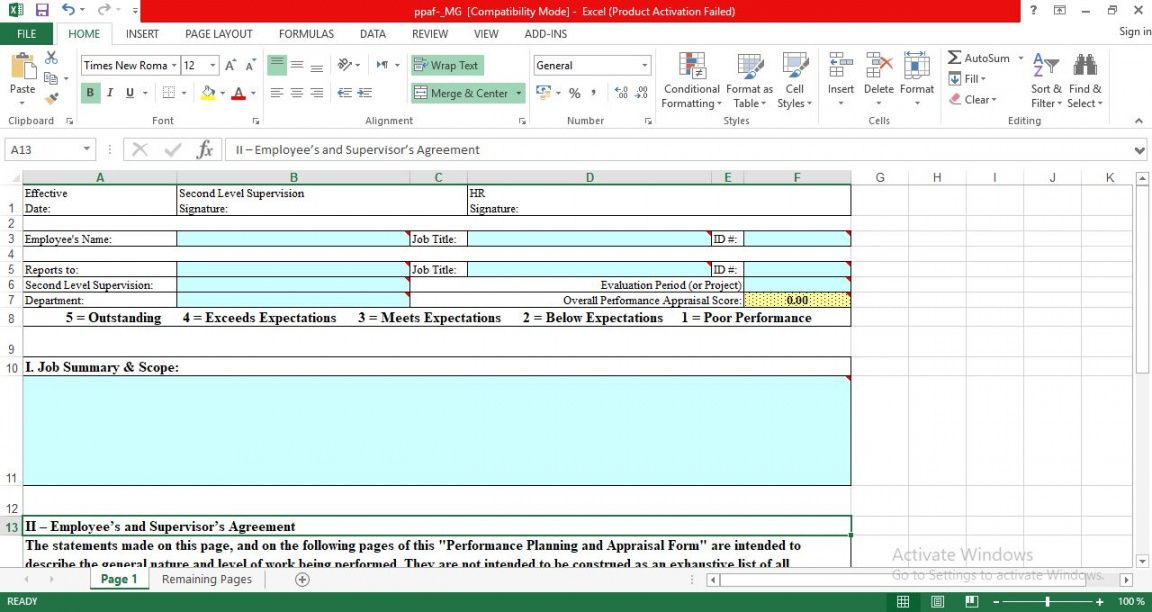Open the General number format dropdown

coord(644,65)
